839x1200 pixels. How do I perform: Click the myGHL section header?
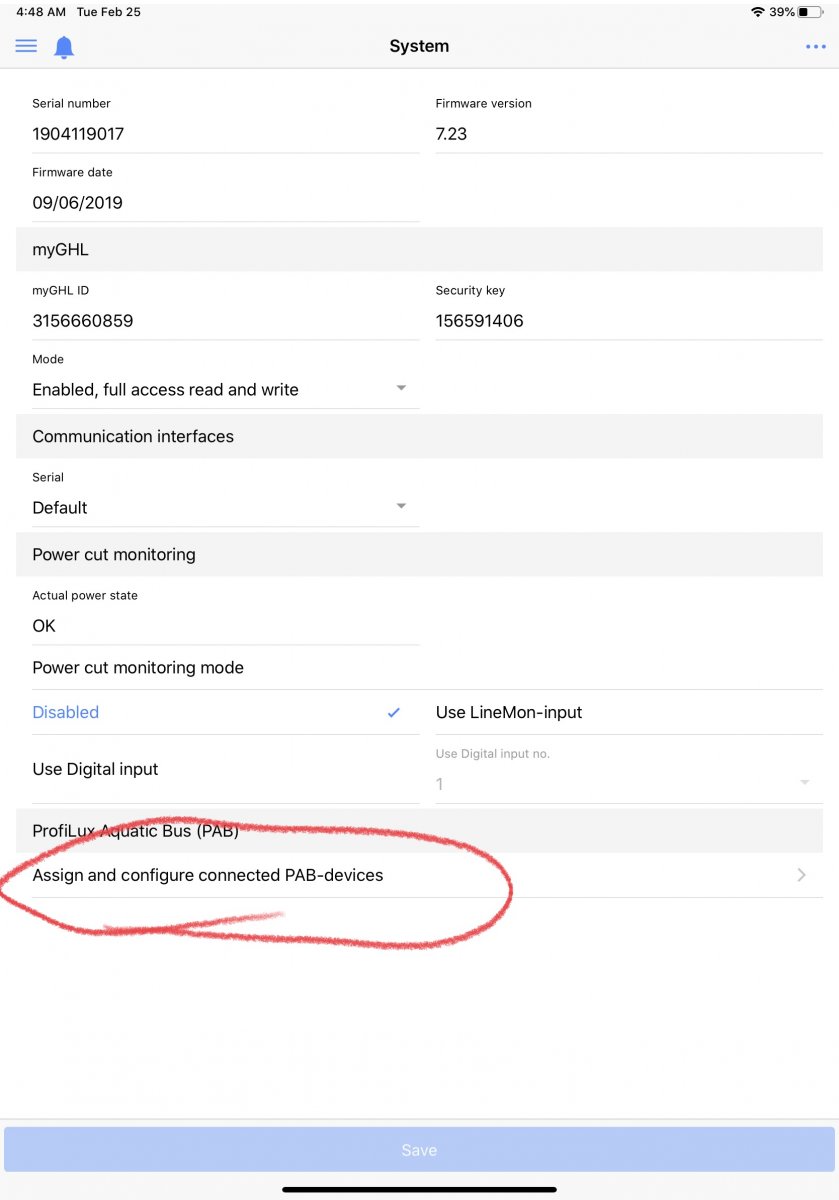tap(419, 249)
